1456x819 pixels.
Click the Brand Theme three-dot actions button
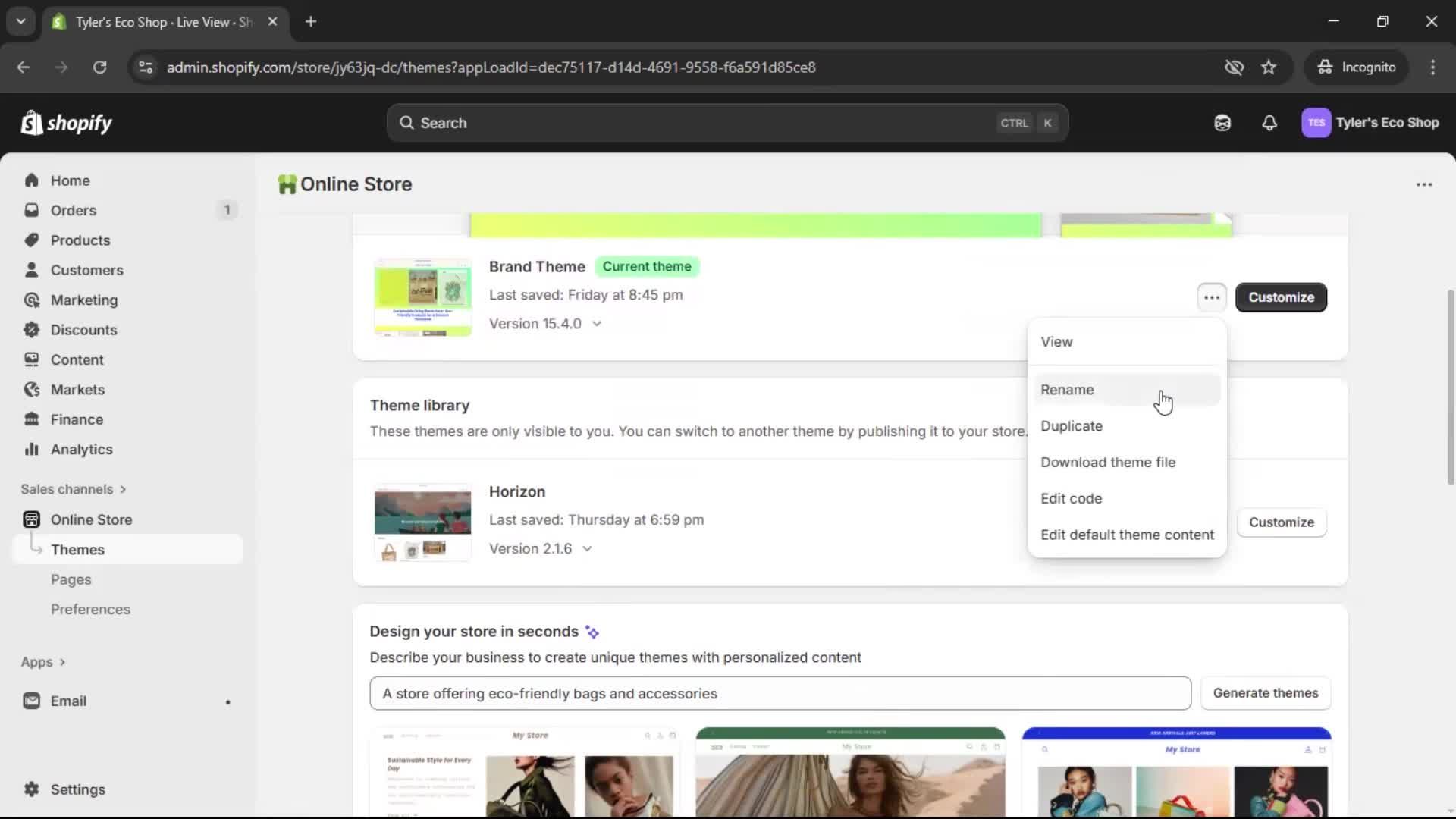tap(1212, 297)
